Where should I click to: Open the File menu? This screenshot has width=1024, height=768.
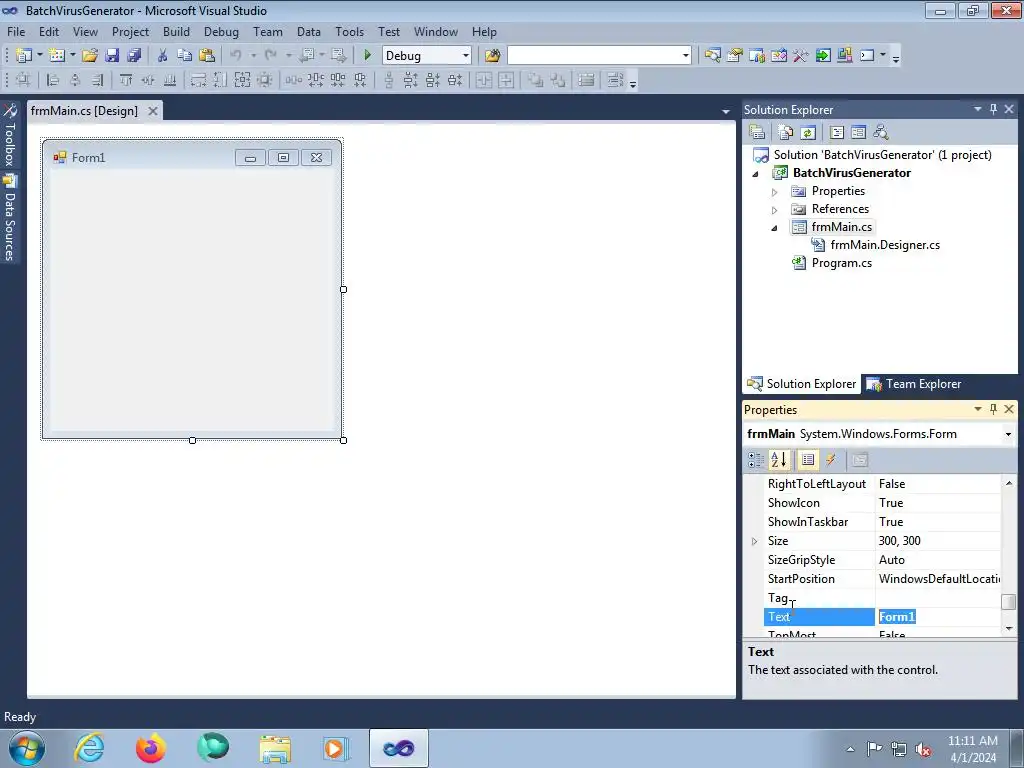16,31
